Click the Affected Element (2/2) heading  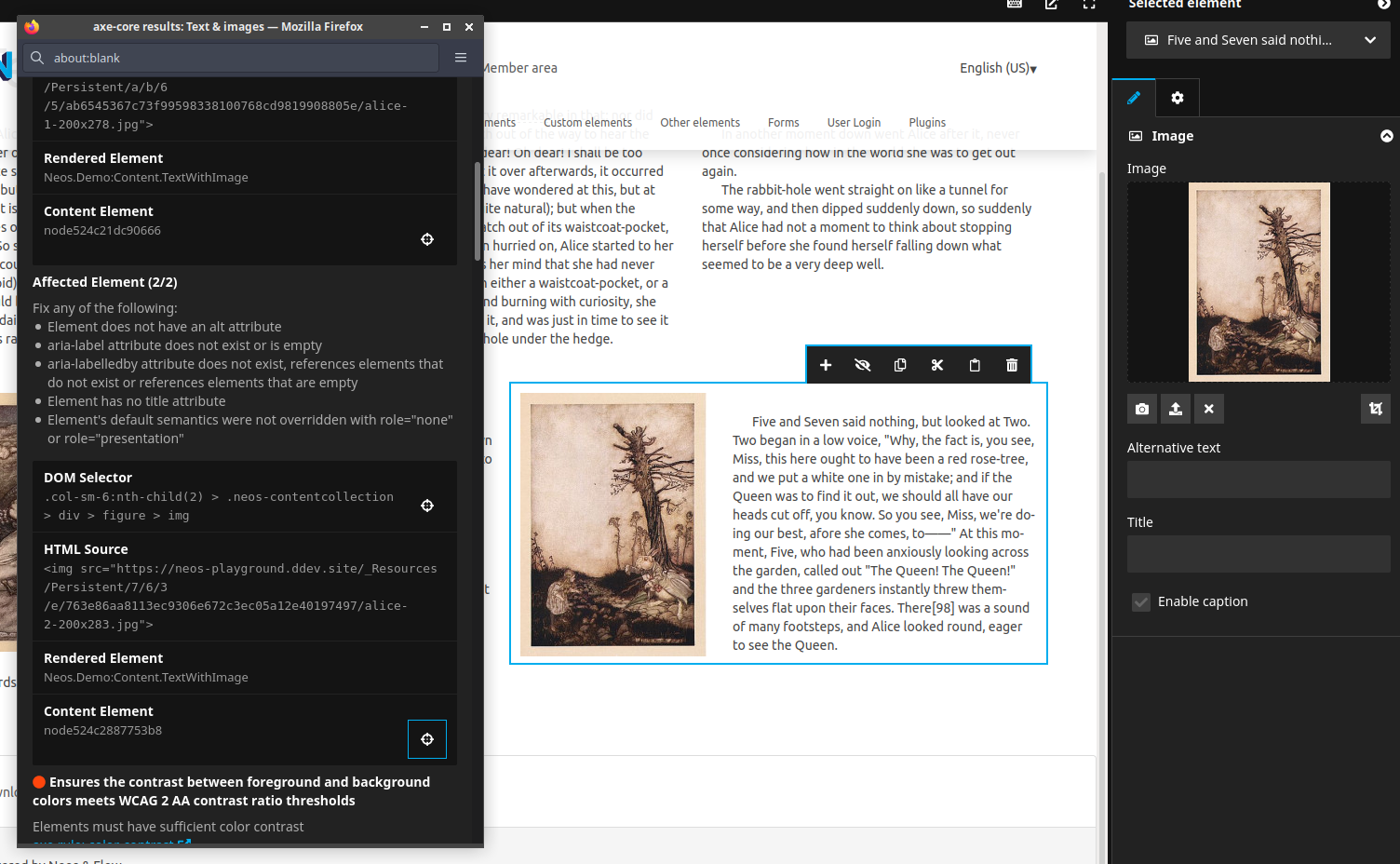(105, 282)
